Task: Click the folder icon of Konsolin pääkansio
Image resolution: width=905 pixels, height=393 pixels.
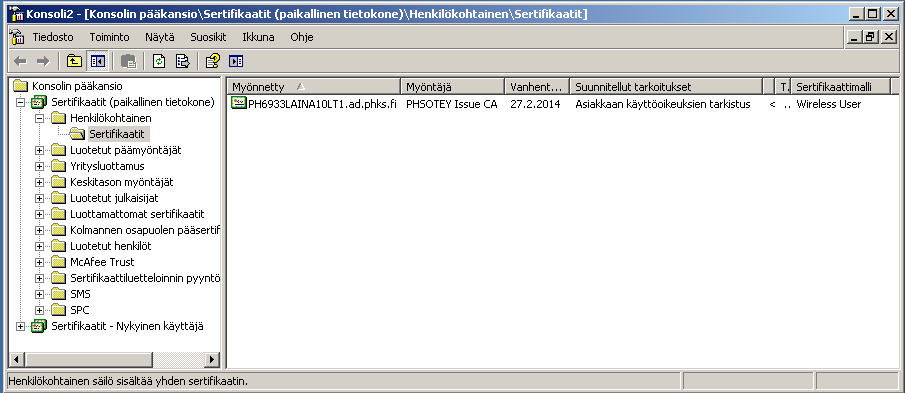Action: coord(20,86)
